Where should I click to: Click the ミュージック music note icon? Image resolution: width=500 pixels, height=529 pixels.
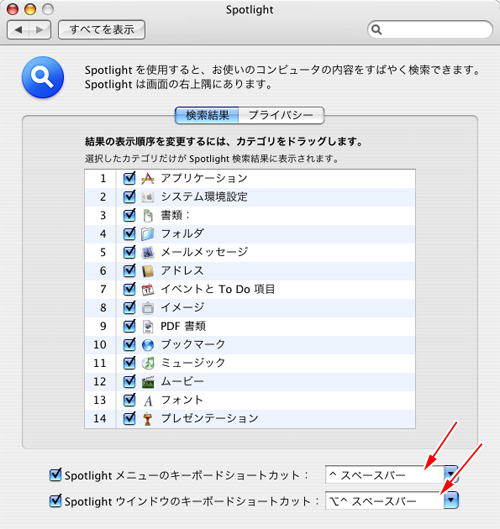click(147, 363)
